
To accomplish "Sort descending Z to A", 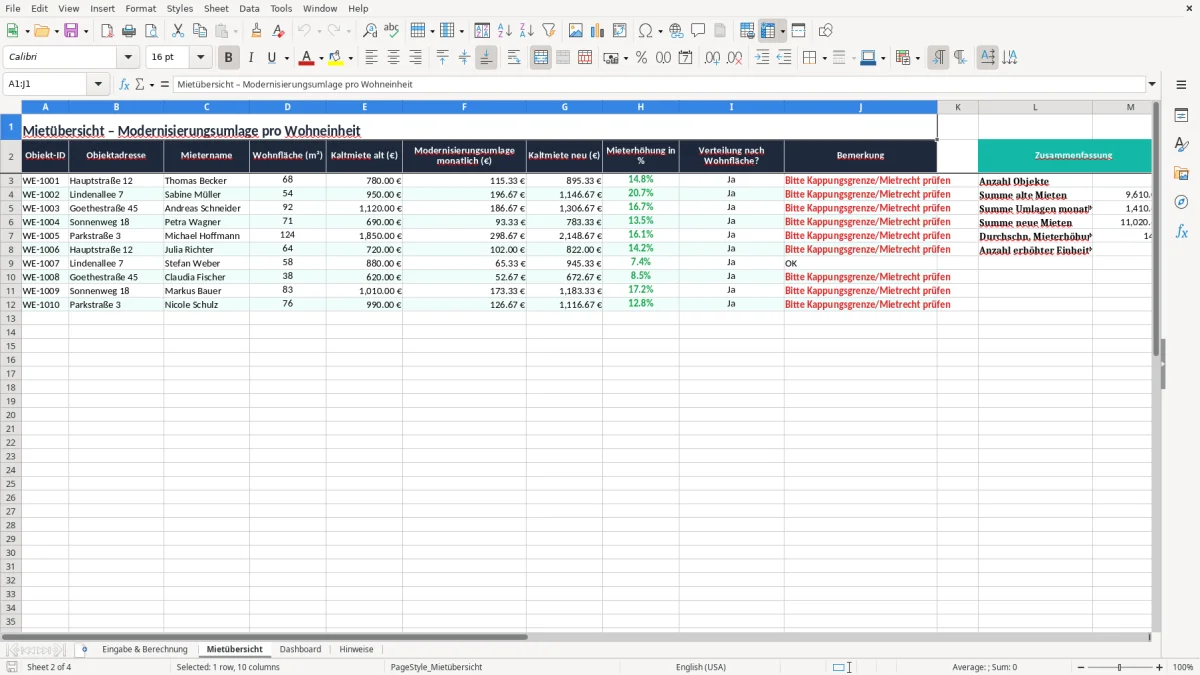I will [527, 31].
